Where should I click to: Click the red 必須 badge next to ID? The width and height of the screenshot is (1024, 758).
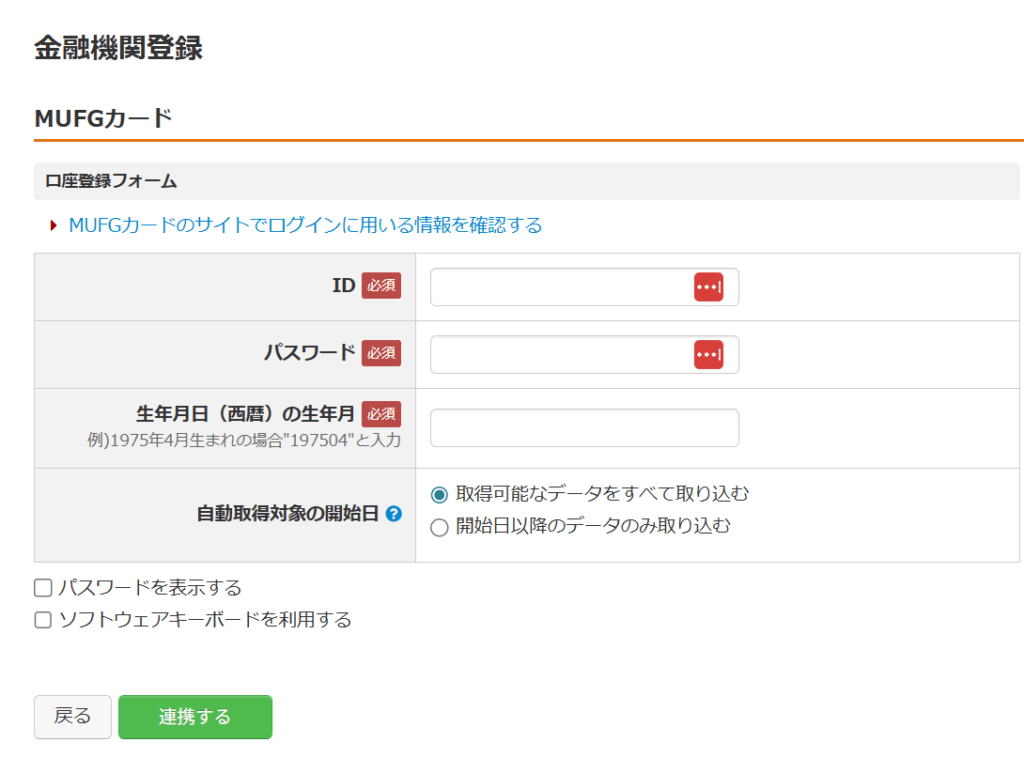[381, 286]
